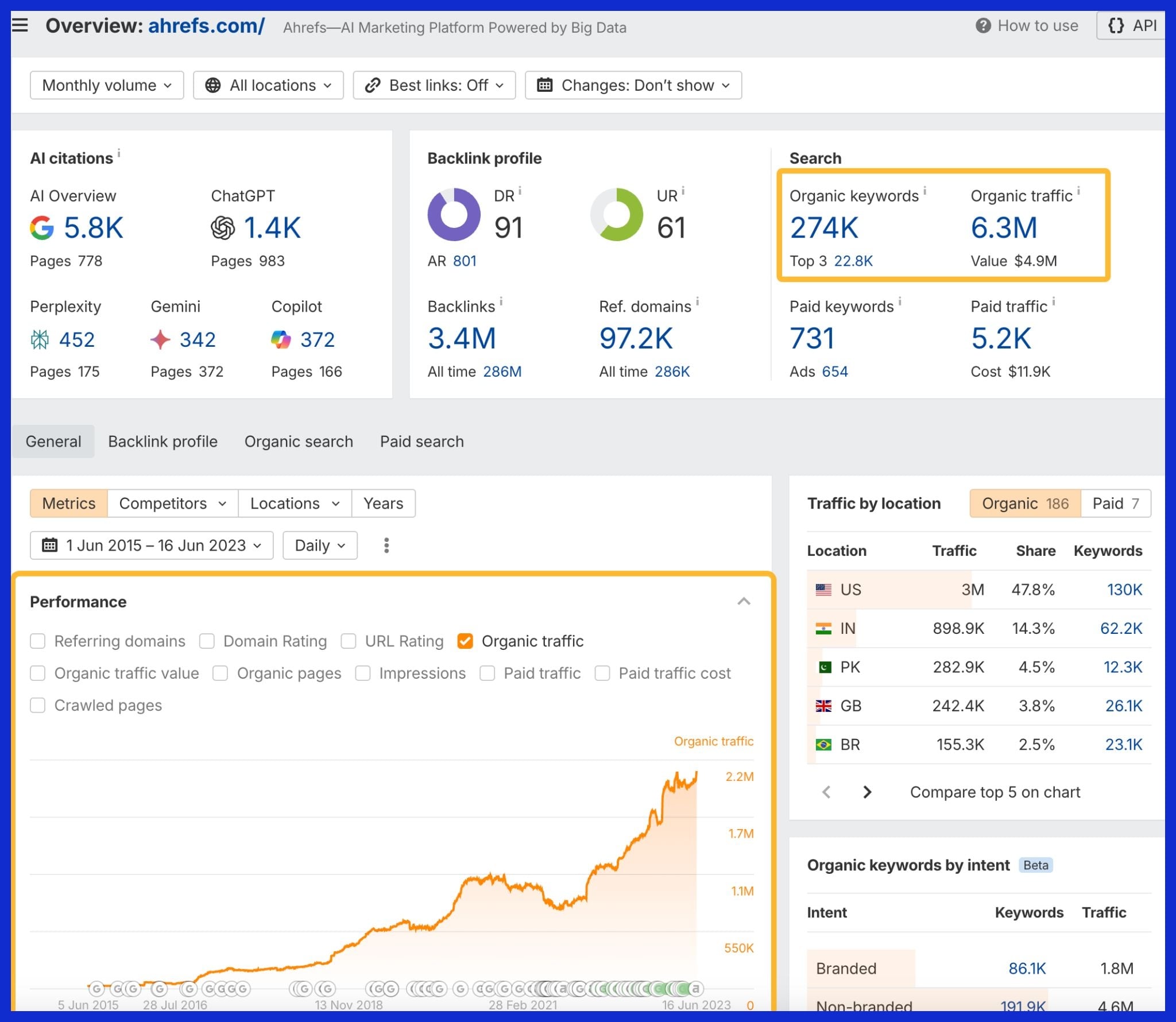1176x1022 pixels.
Task: Collapse the Performance section
Action: [744, 602]
